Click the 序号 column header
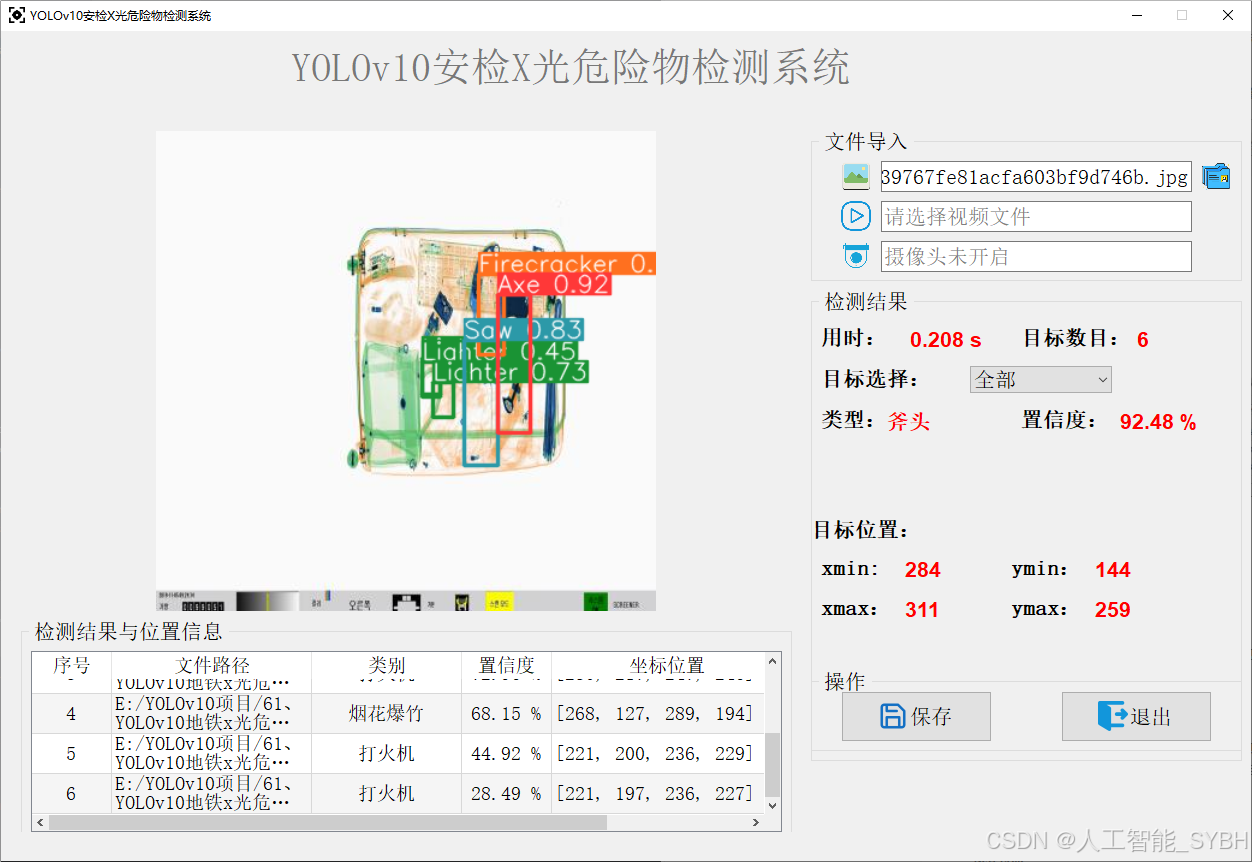The width and height of the screenshot is (1252, 862). tap(71, 665)
